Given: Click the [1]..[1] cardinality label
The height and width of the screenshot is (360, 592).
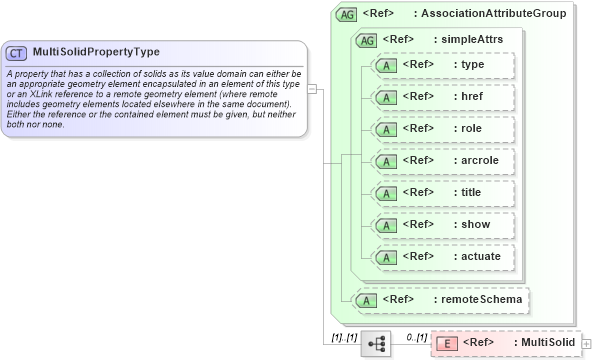Looking at the screenshot, I should click(x=344, y=337).
